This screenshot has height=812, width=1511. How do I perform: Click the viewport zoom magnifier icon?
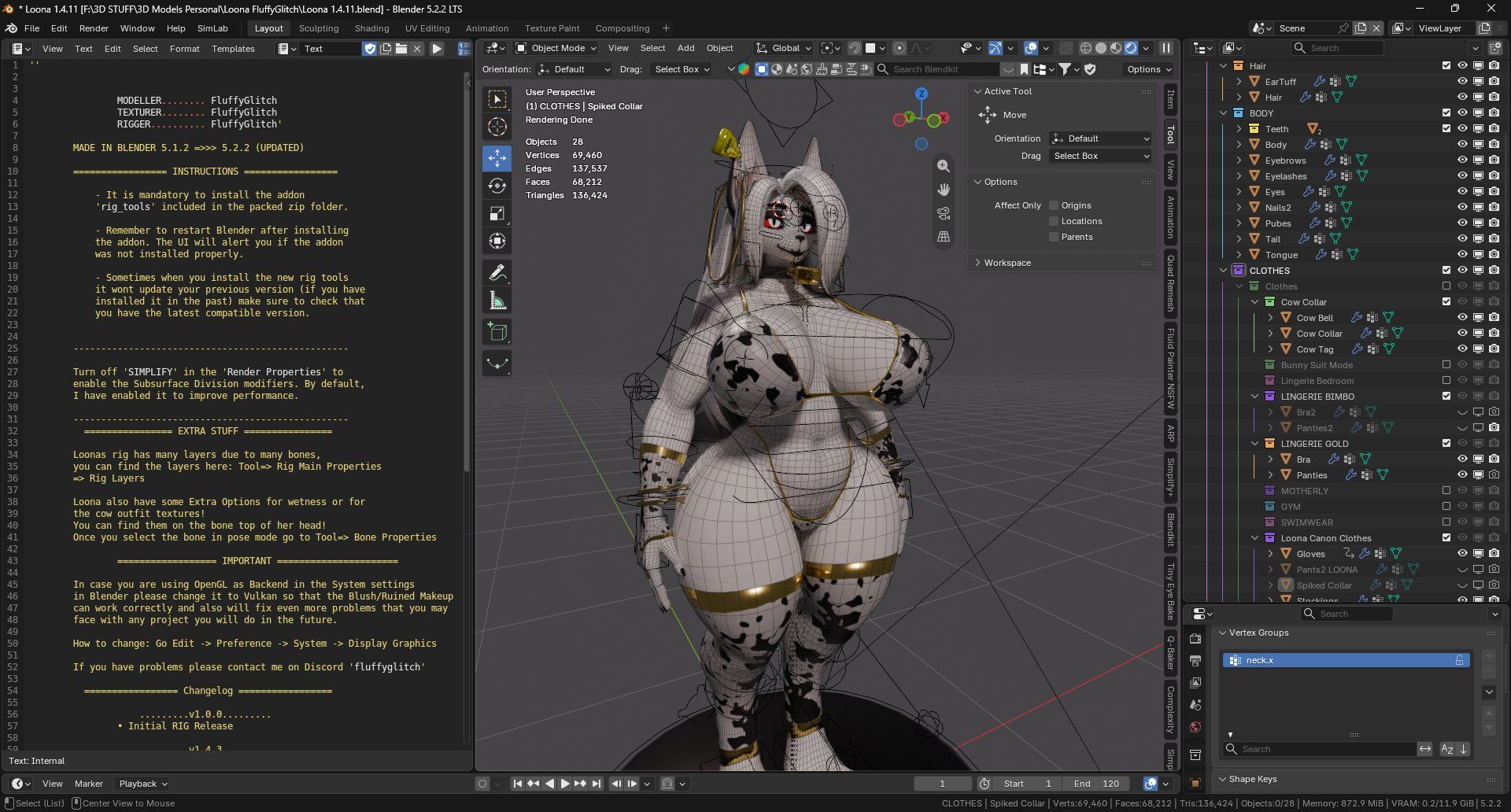[x=944, y=166]
